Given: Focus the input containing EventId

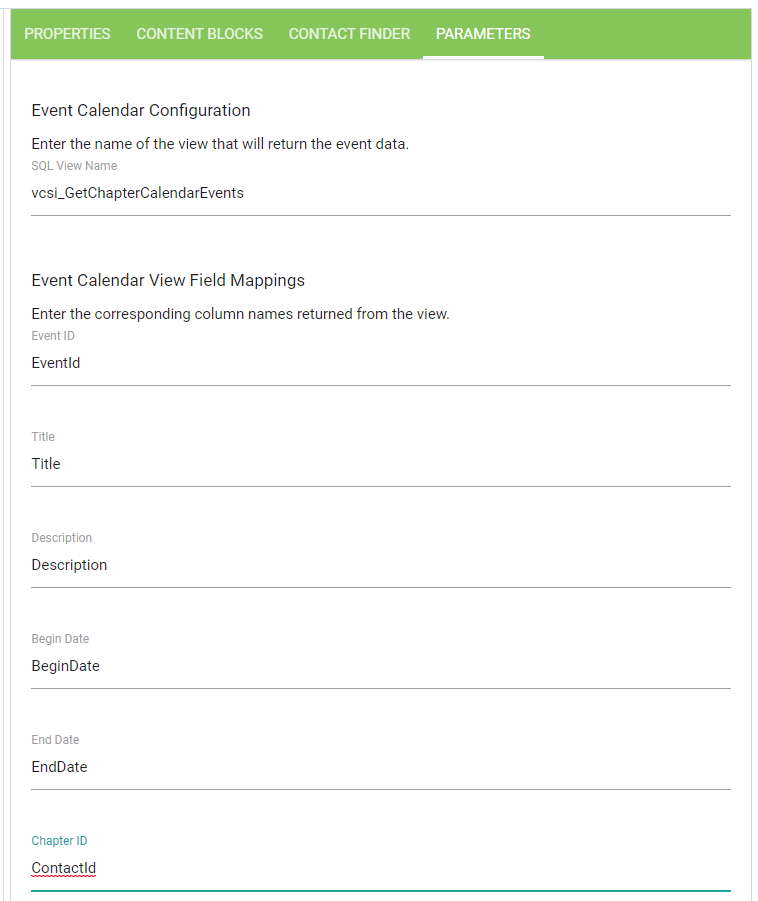Looking at the screenshot, I should [x=380, y=363].
